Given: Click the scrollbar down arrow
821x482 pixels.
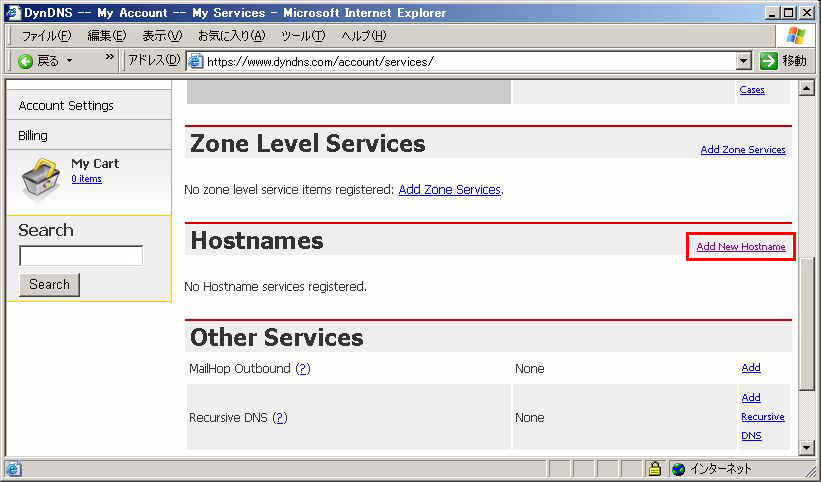Looking at the screenshot, I should pos(806,447).
